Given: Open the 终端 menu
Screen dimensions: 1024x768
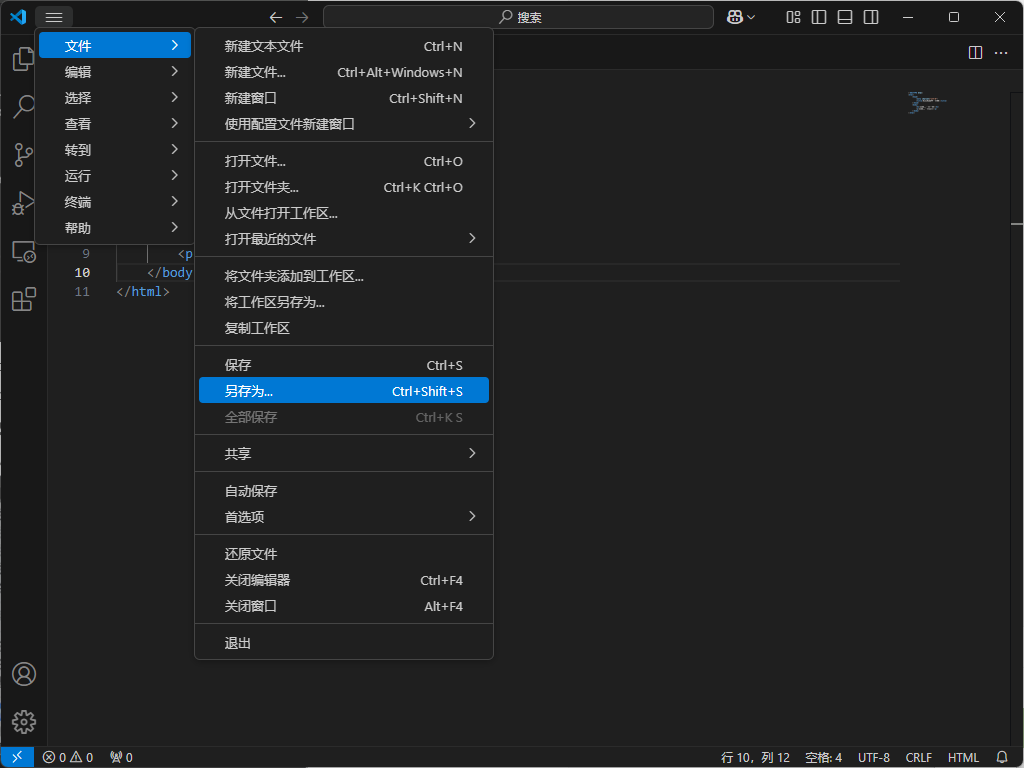Looking at the screenshot, I should 115,202.
